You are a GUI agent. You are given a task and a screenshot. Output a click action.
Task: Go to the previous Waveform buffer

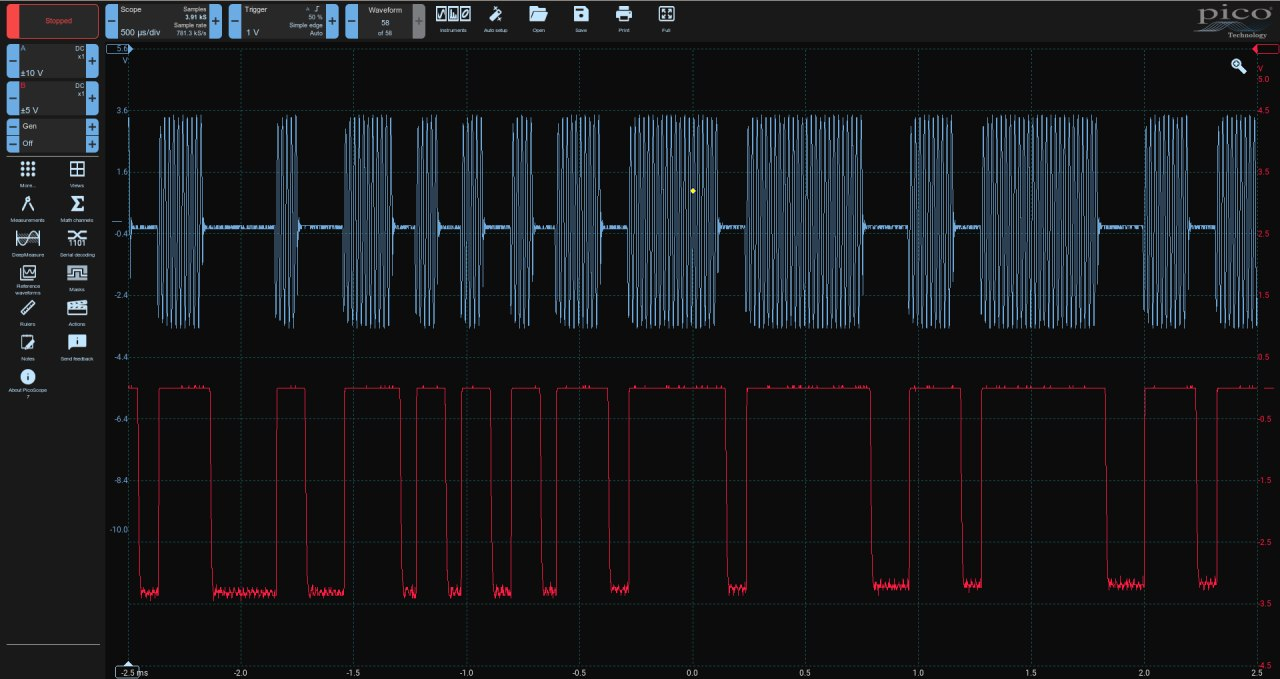[x=352, y=21]
